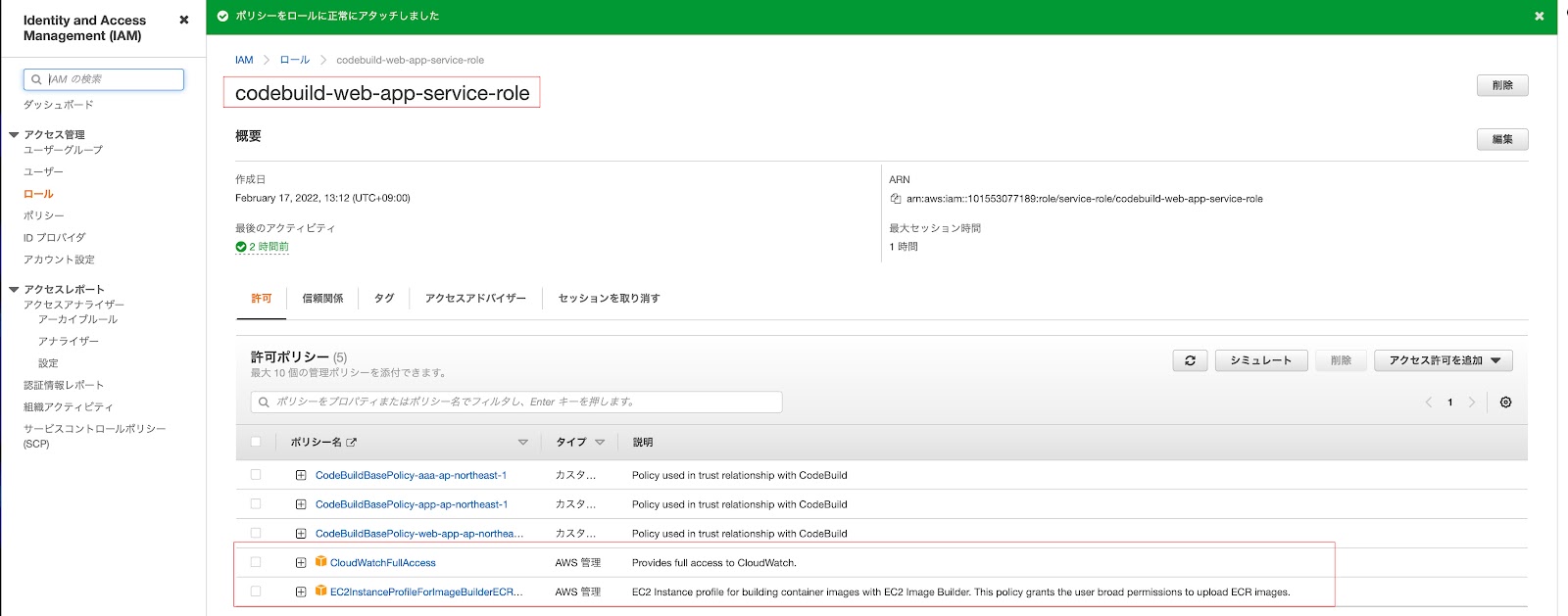The height and width of the screenshot is (616, 1568).
Task: Collapse the アクセスレポート sidebar section
Action: point(14,290)
